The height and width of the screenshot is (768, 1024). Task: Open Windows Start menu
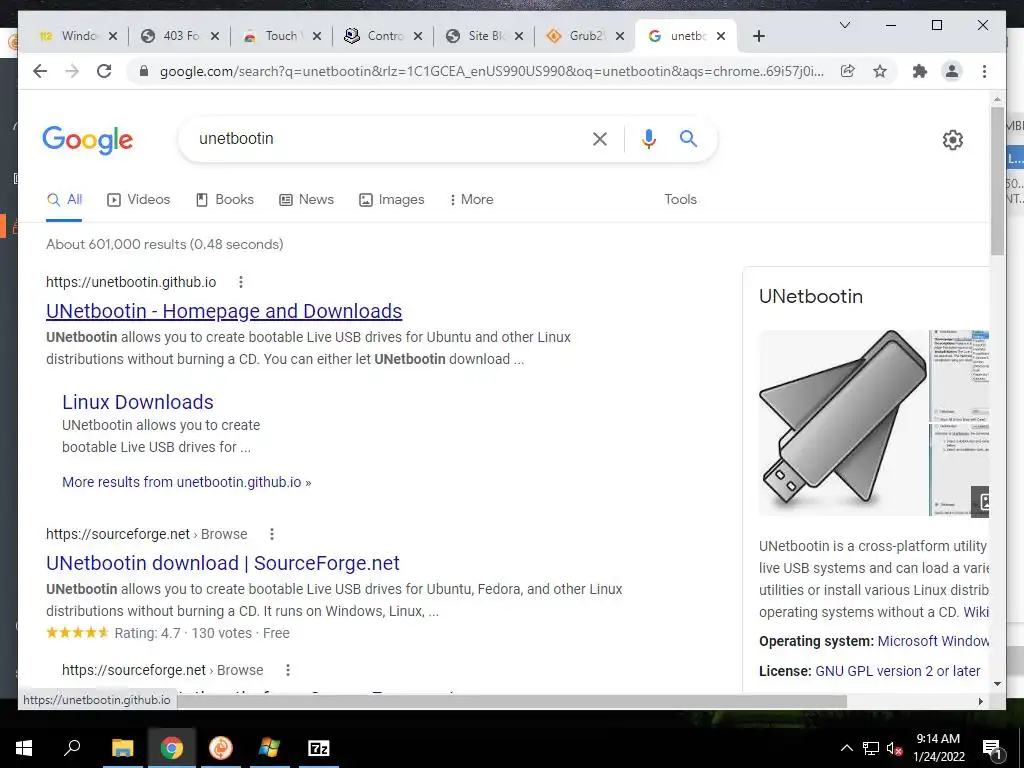point(24,748)
